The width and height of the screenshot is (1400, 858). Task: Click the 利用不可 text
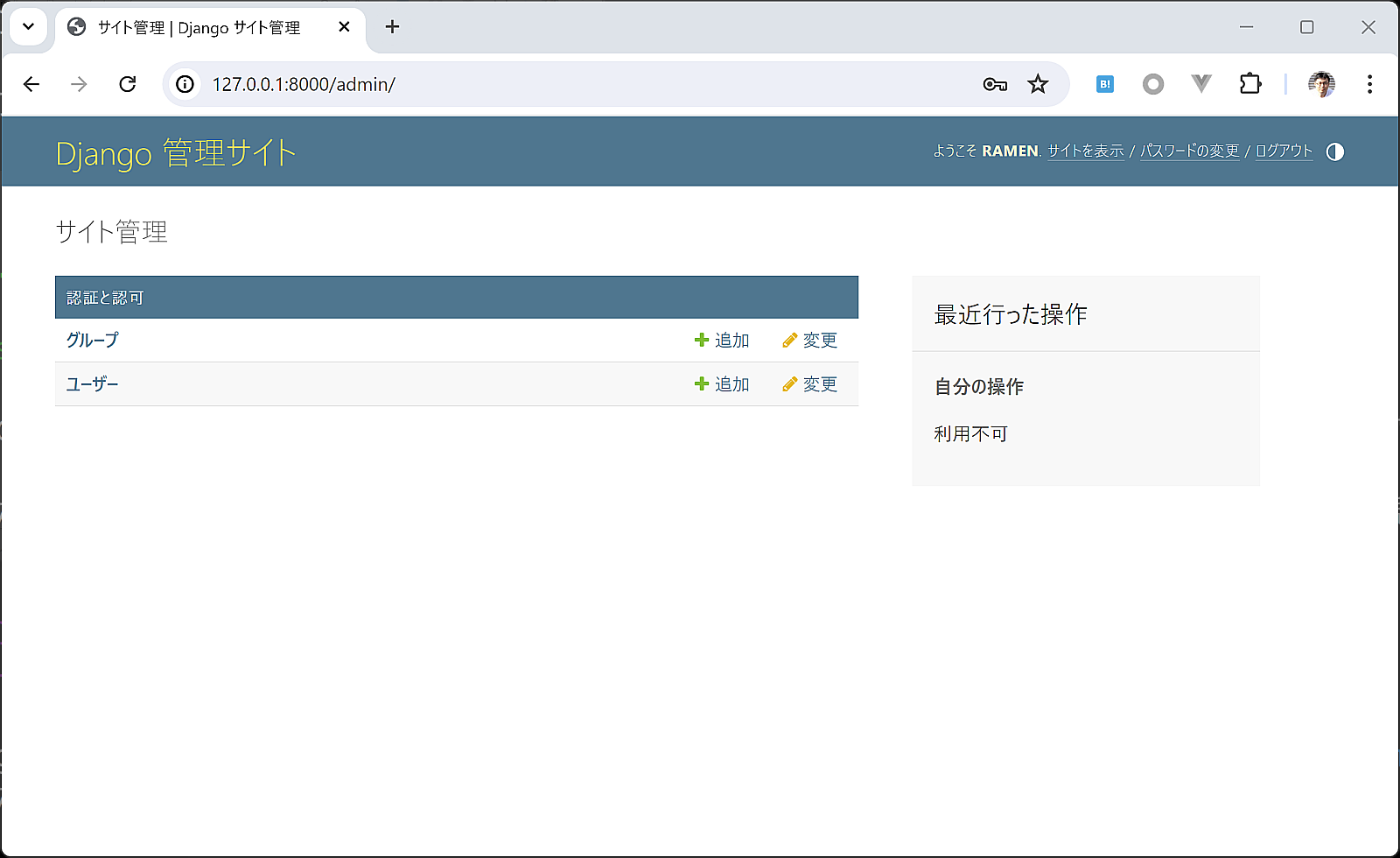pyautogui.click(x=971, y=433)
